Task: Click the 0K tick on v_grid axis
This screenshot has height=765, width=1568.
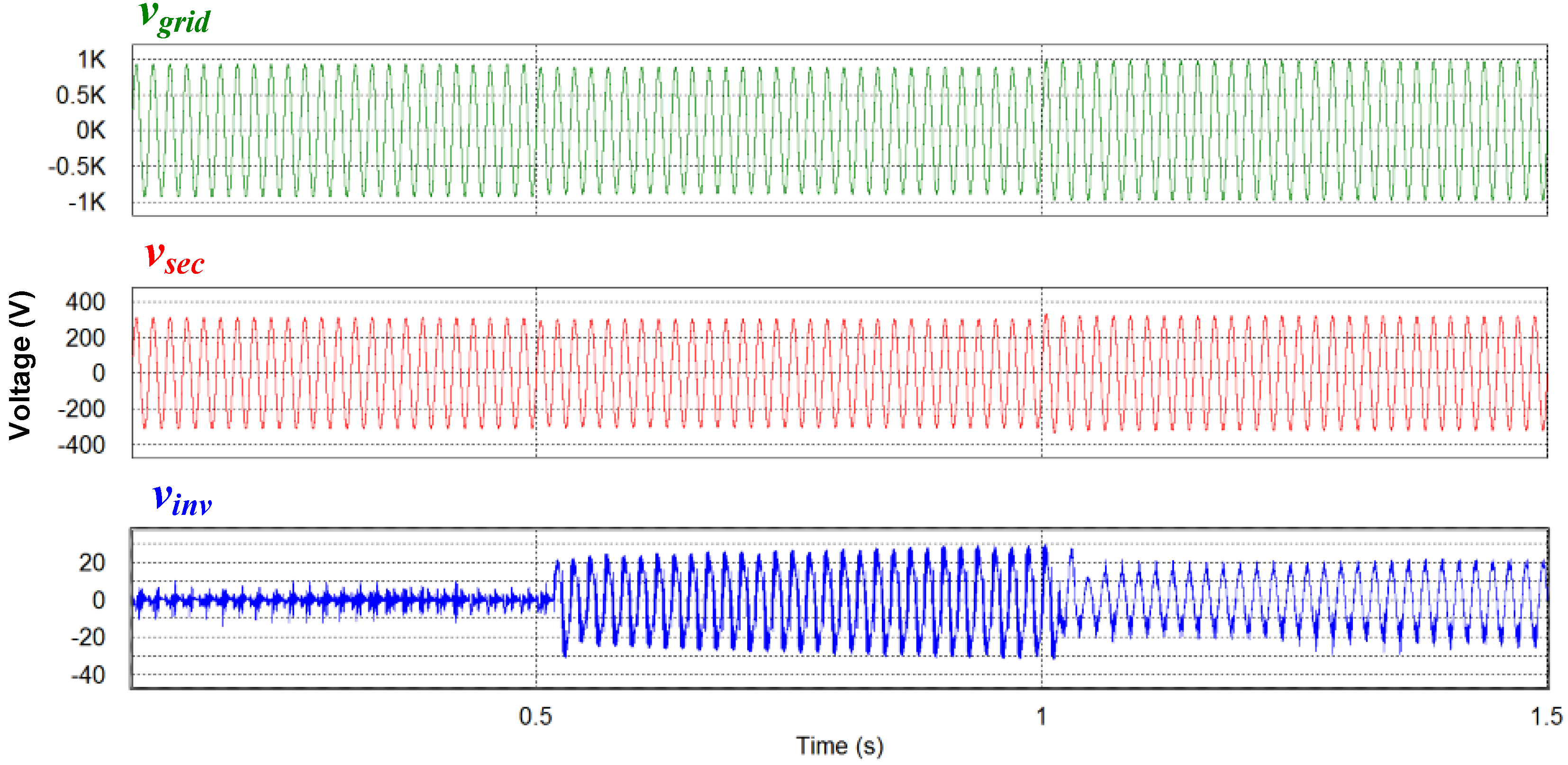Action: click(91, 130)
